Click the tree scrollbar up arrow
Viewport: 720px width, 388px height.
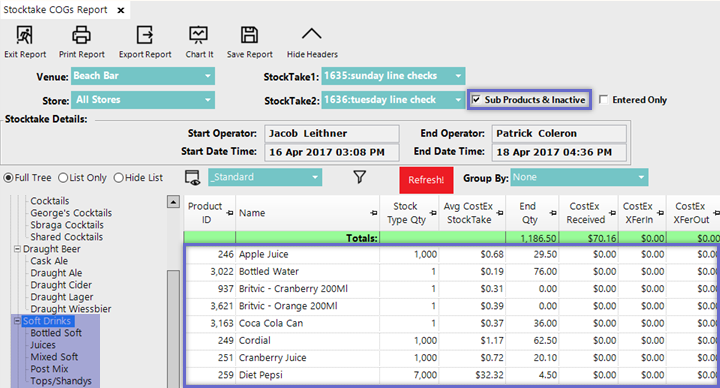click(x=173, y=202)
